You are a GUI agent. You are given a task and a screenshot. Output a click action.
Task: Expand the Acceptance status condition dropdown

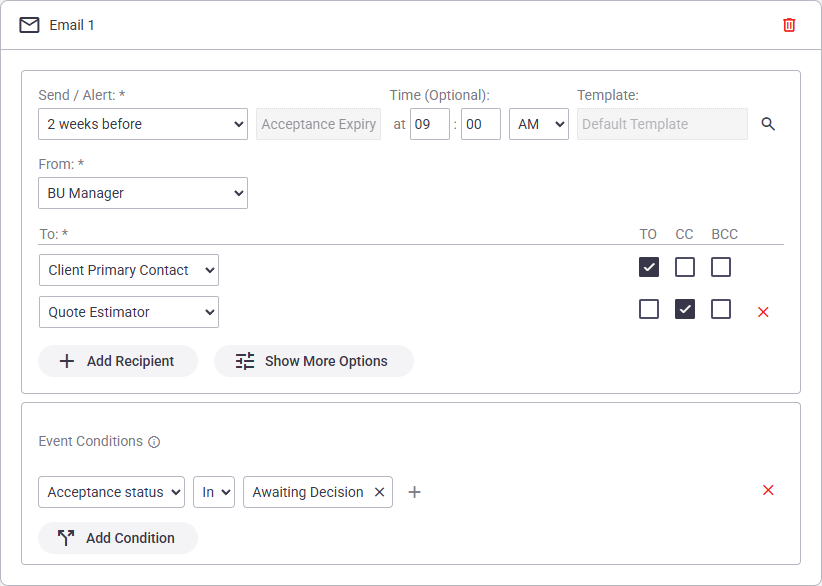pos(112,492)
